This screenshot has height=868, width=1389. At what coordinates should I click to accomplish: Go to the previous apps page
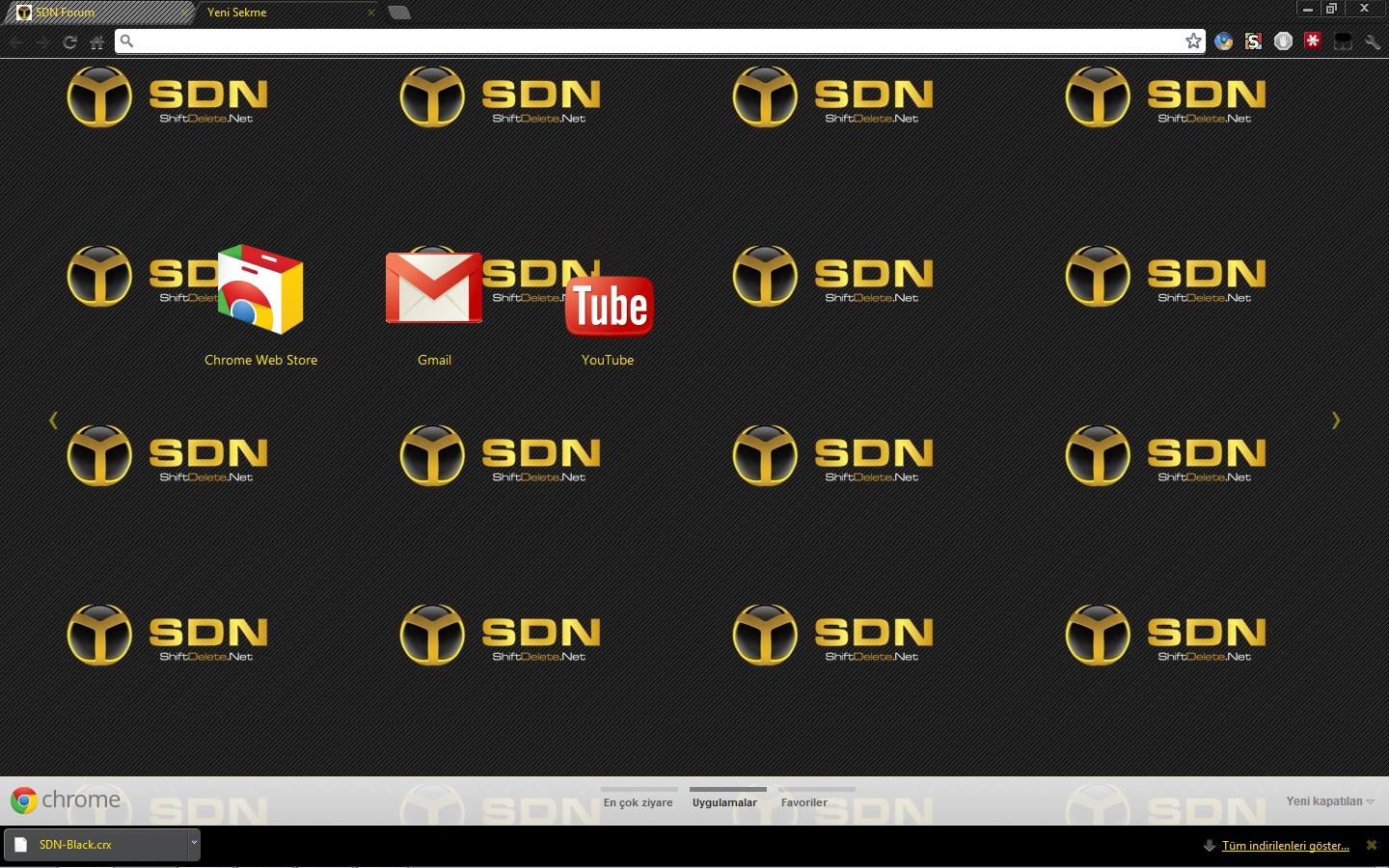(x=53, y=420)
